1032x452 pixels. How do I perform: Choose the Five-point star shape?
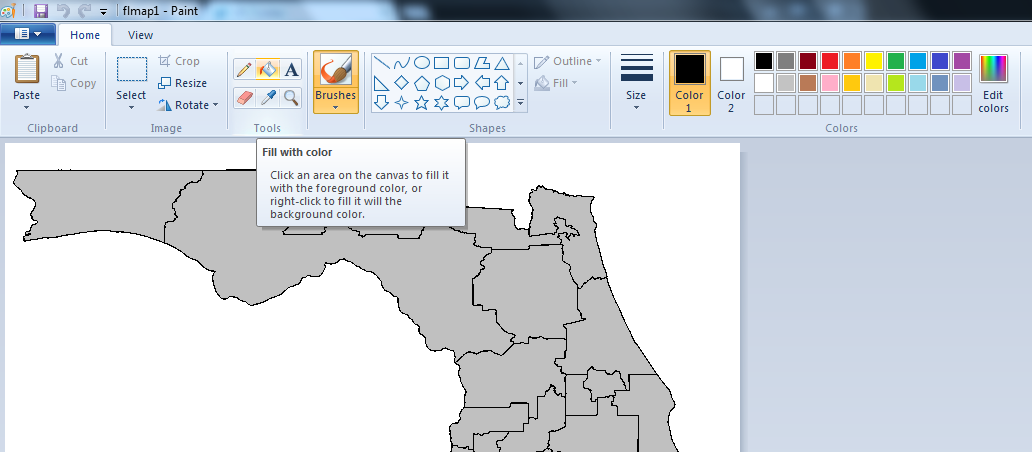coord(422,103)
